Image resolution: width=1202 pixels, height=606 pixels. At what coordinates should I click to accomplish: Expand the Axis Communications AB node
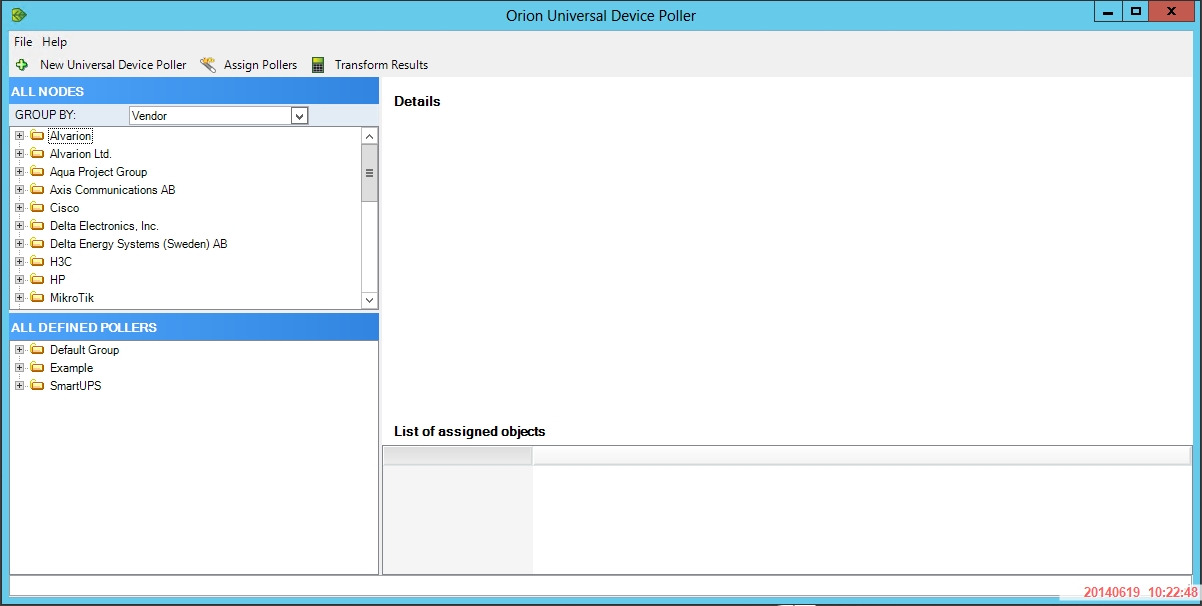coord(19,190)
